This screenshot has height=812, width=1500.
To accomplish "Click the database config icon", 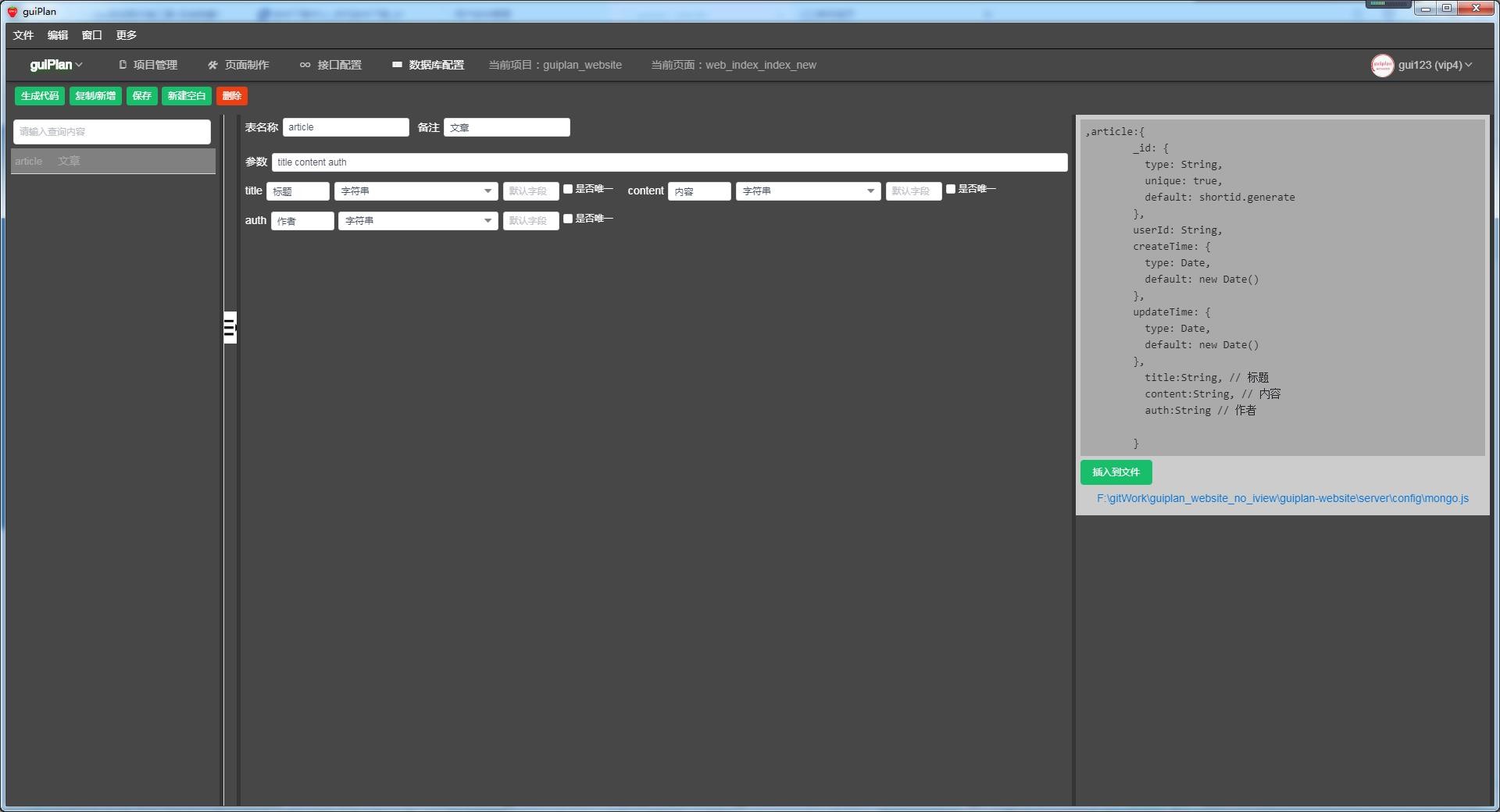I will point(397,65).
